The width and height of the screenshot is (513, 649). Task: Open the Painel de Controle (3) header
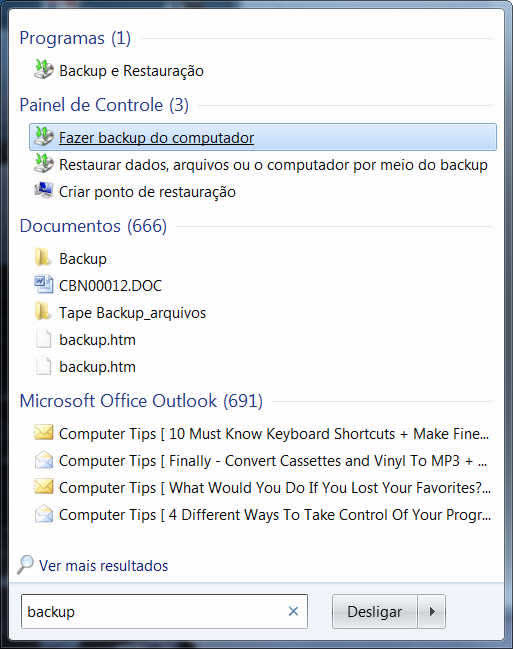pyautogui.click(x=104, y=105)
